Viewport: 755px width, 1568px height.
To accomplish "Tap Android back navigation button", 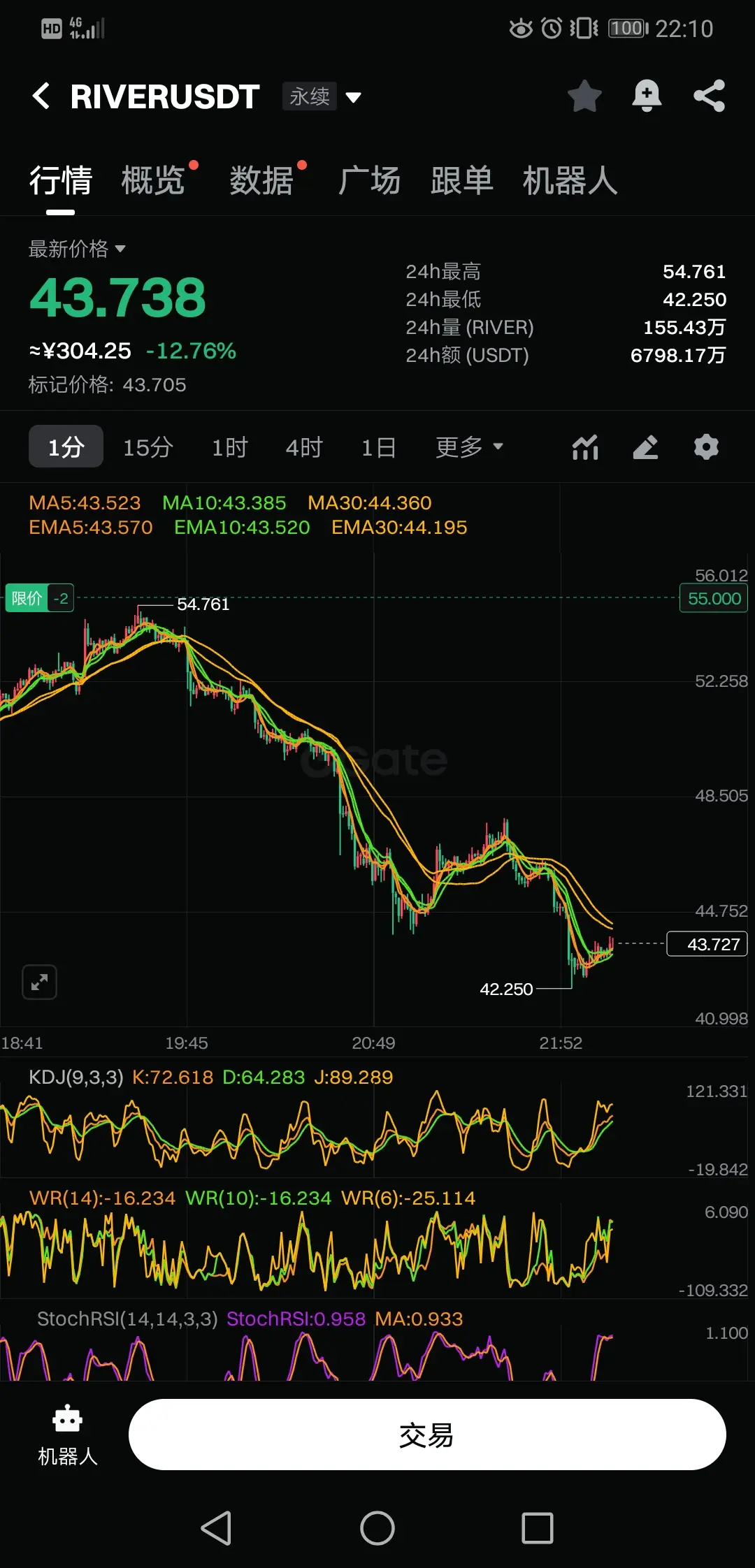I will click(216, 1528).
